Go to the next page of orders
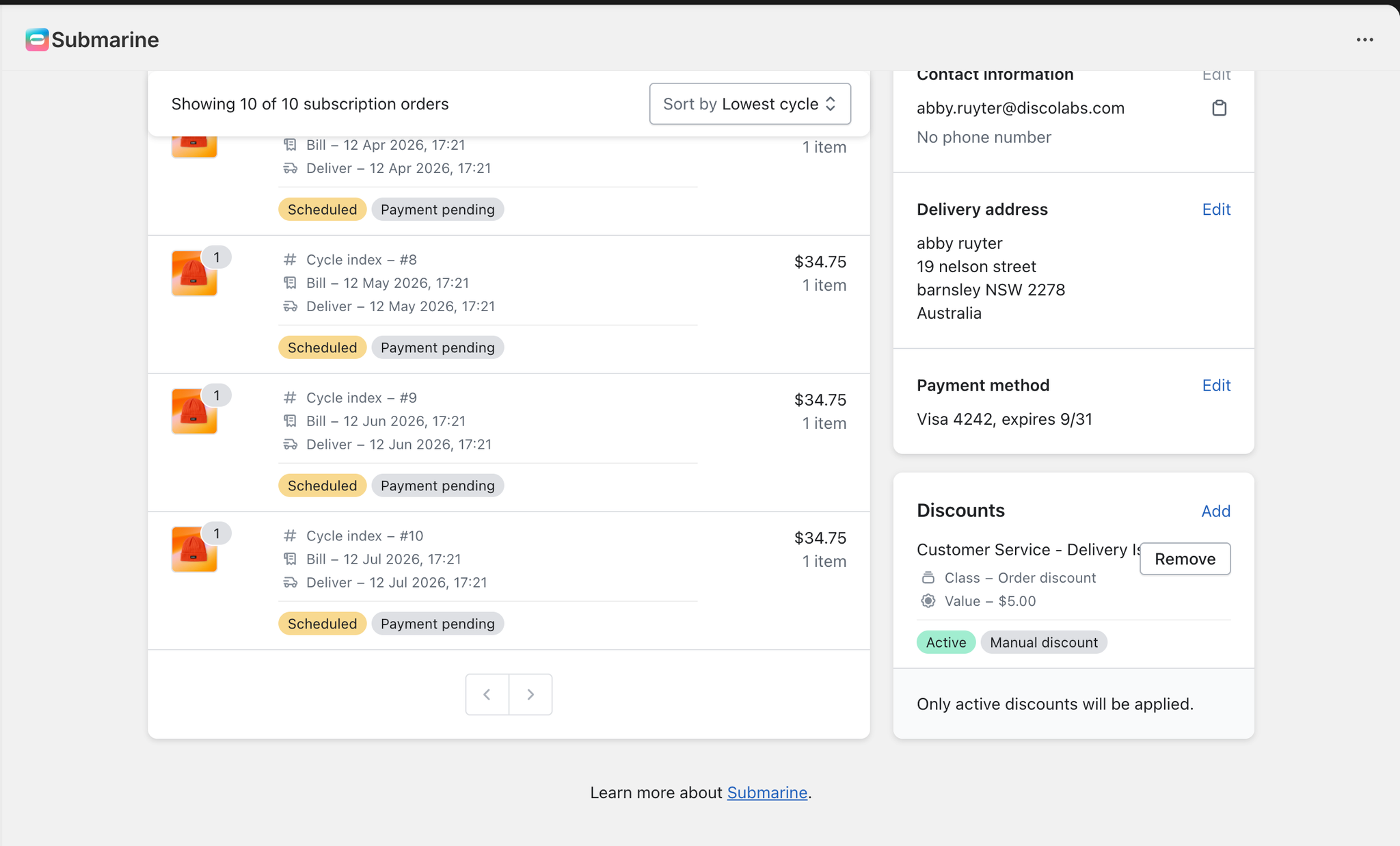 point(530,694)
